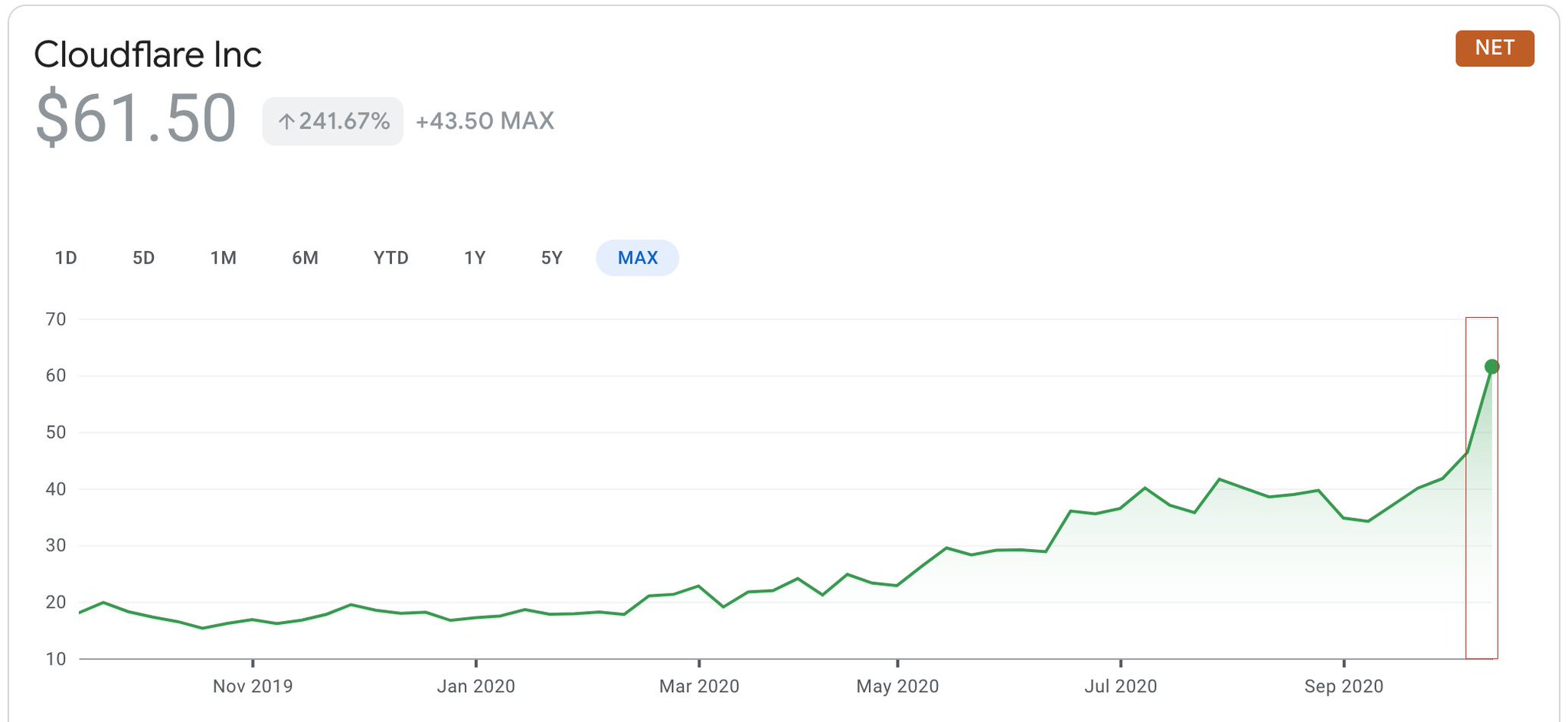Switch to the 5D range
This screenshot has height=722, width=1568.
pos(144,258)
